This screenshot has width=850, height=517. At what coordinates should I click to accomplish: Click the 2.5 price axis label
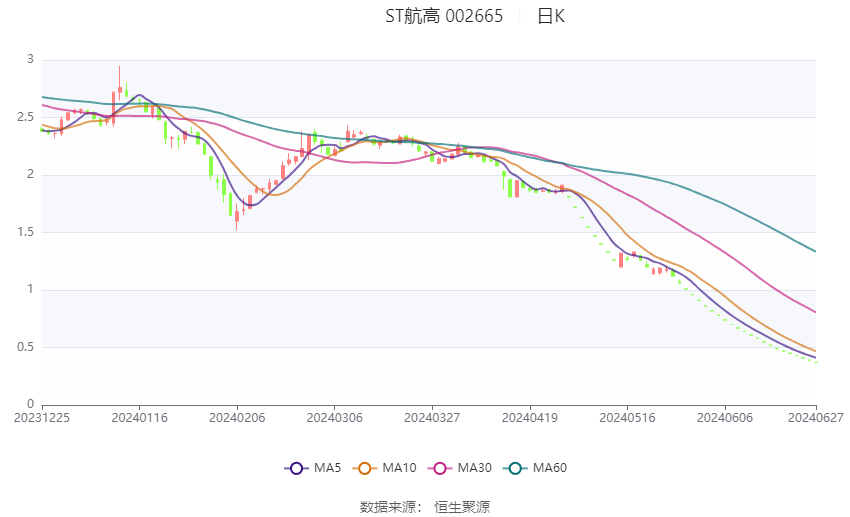25,117
